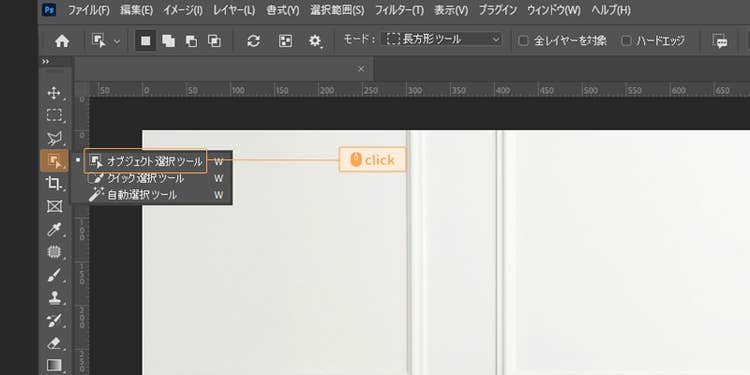
Task: Open the 選択範囲(S) menu
Action: click(x=337, y=10)
